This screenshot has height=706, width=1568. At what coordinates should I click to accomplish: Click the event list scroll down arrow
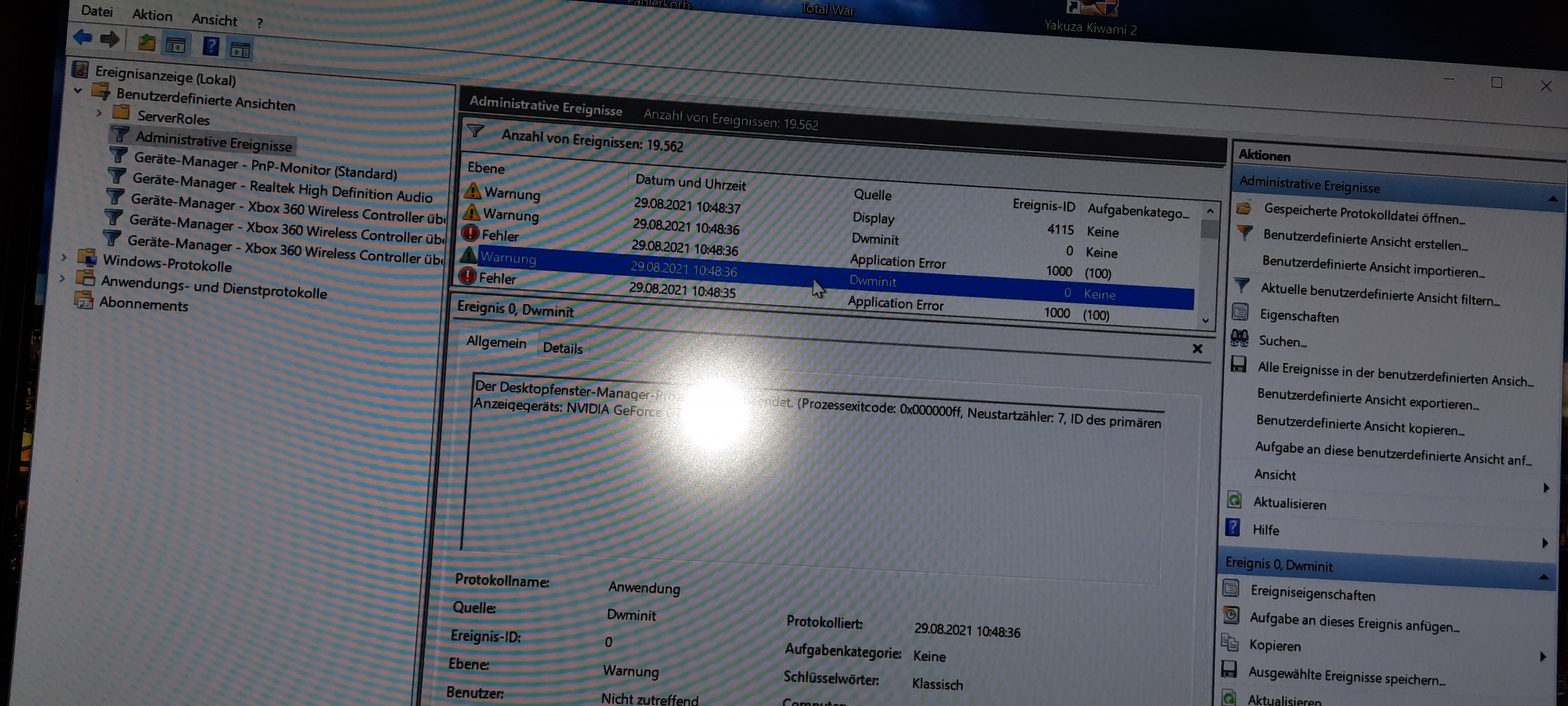[x=1205, y=320]
